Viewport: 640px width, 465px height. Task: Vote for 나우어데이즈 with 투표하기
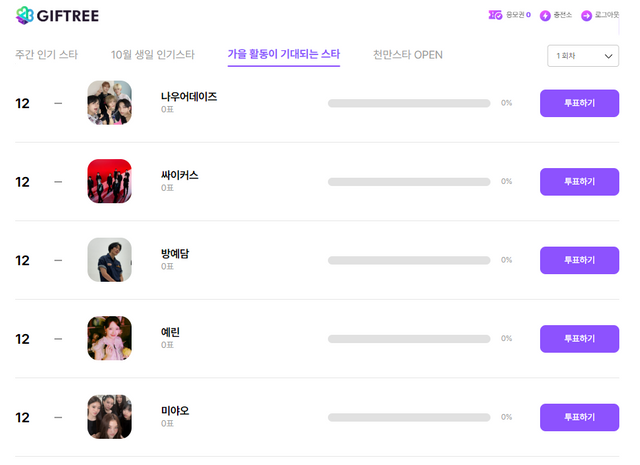coord(579,103)
